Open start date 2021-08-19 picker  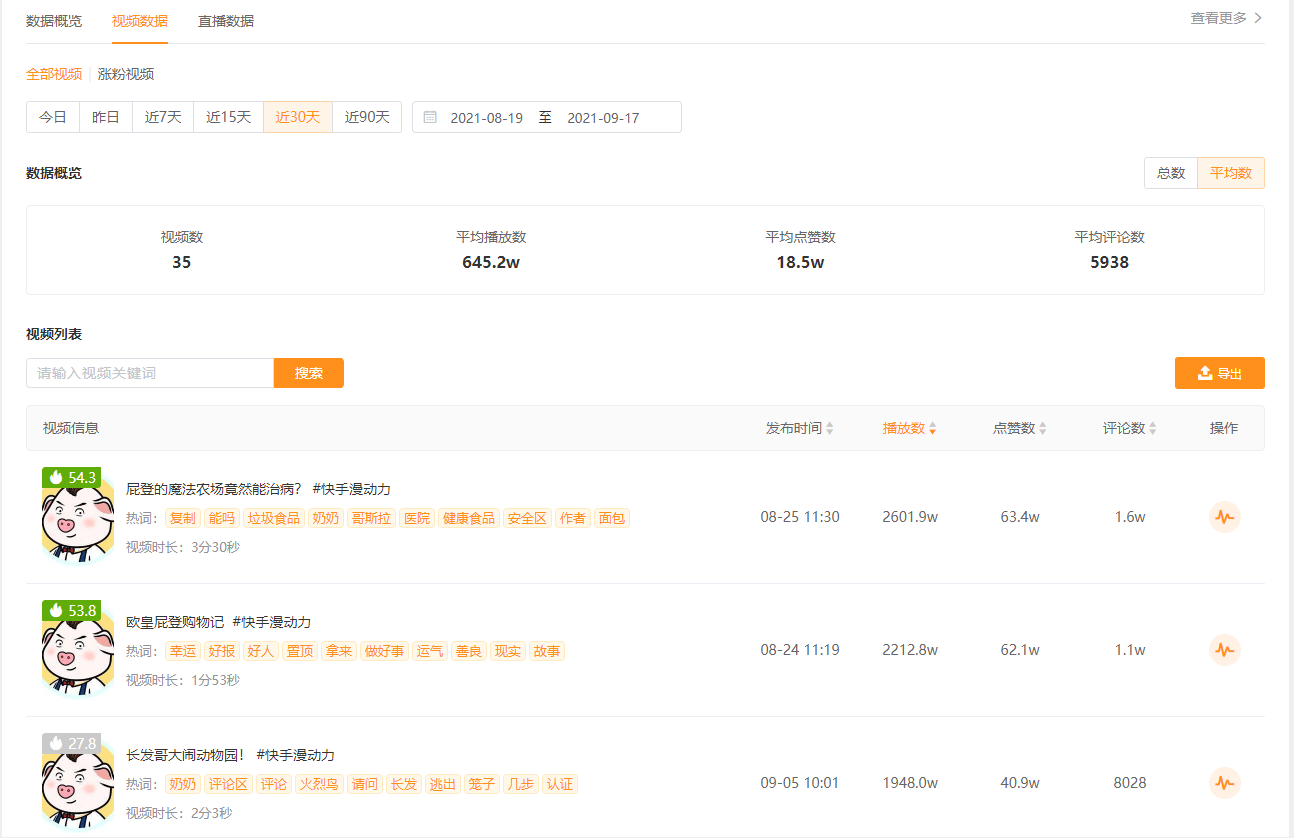(x=486, y=118)
